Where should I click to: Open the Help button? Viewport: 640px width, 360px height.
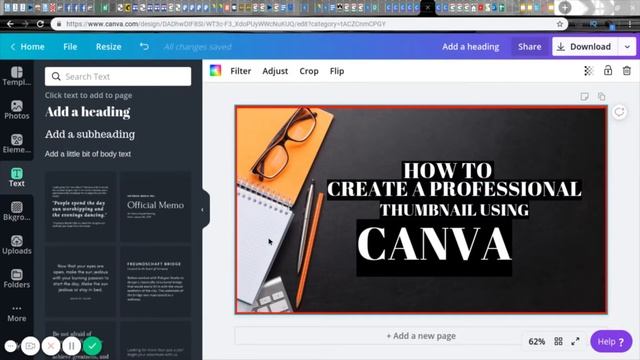click(x=611, y=342)
